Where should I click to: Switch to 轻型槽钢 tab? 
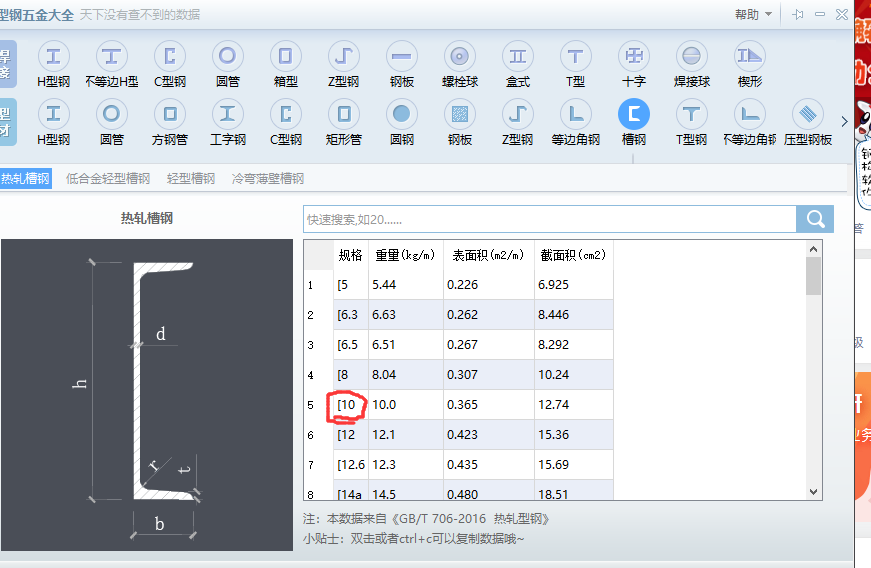[x=191, y=178]
